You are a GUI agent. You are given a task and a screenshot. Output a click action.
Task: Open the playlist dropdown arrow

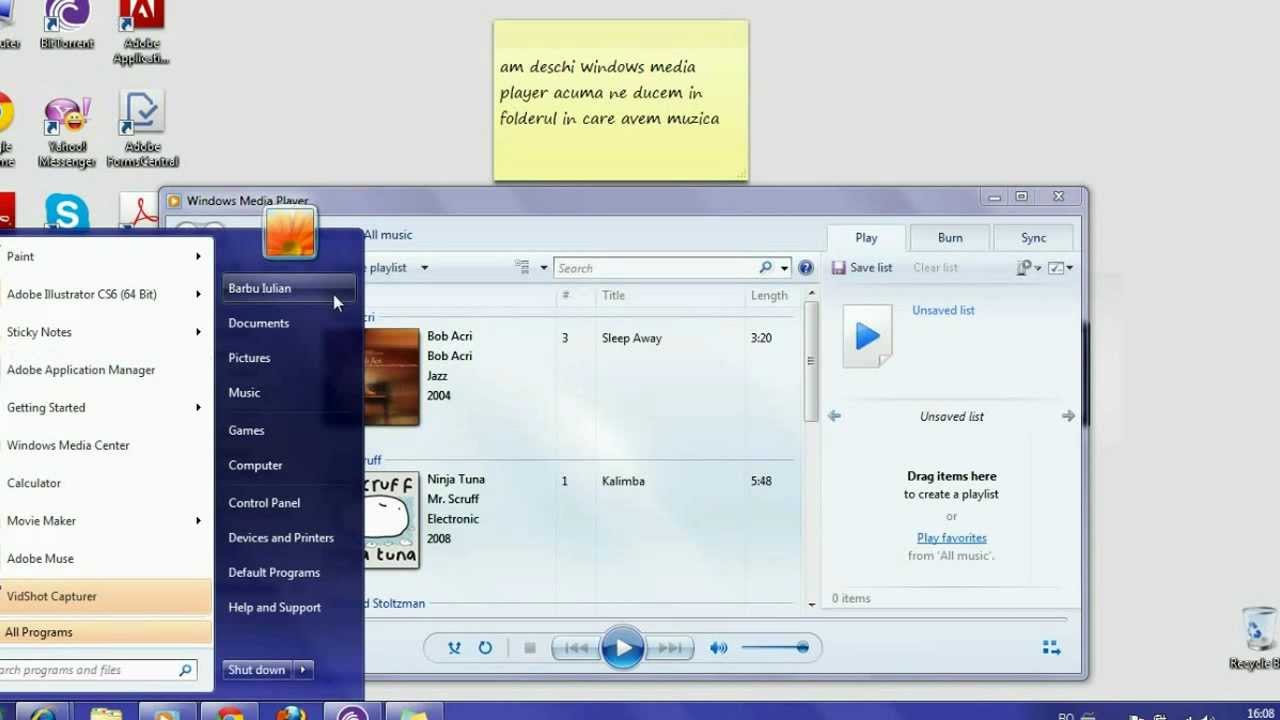[424, 268]
